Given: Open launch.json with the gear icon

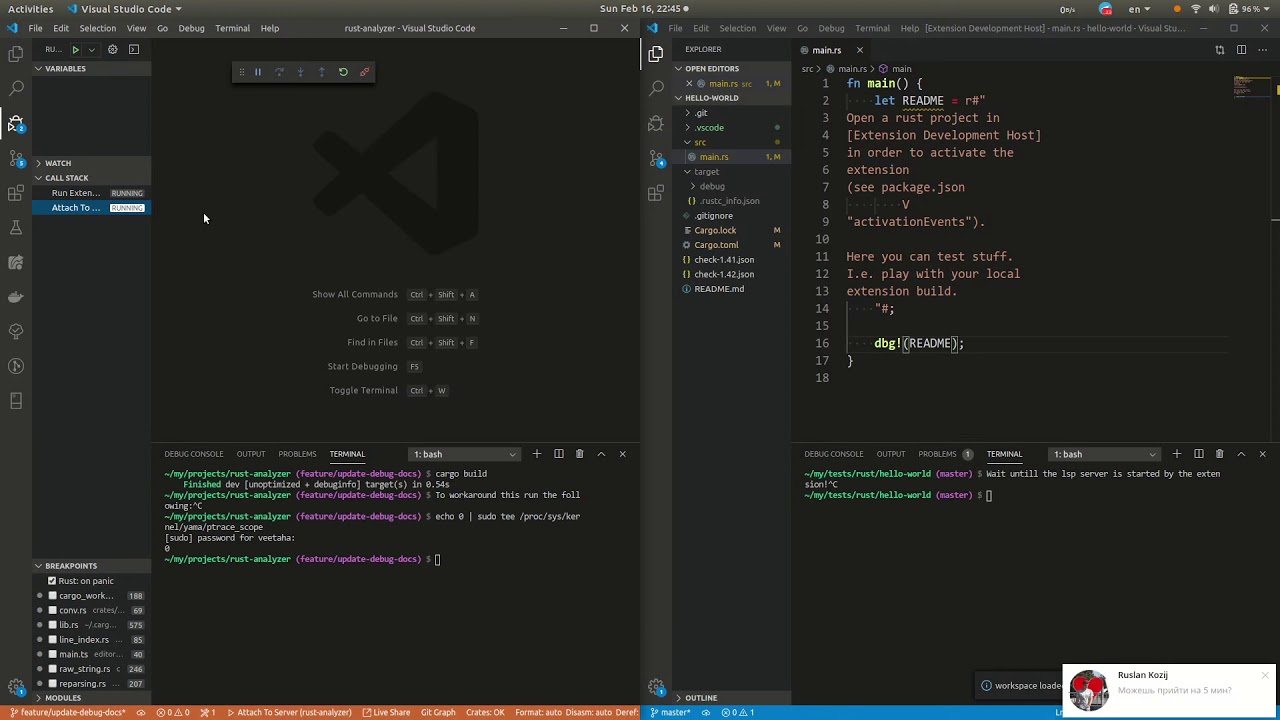Looking at the screenshot, I should pos(112,49).
